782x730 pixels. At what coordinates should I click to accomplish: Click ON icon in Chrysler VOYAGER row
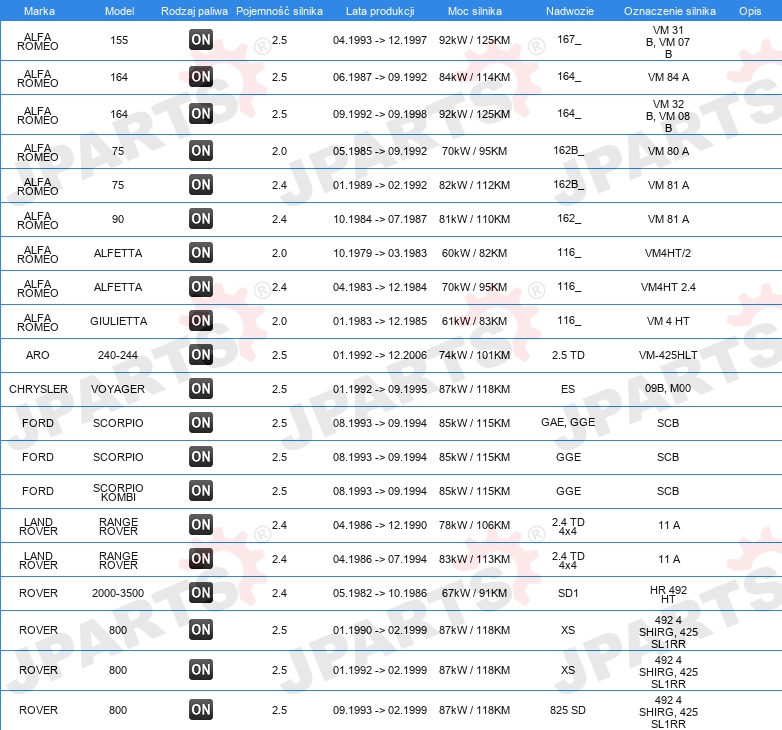click(201, 388)
